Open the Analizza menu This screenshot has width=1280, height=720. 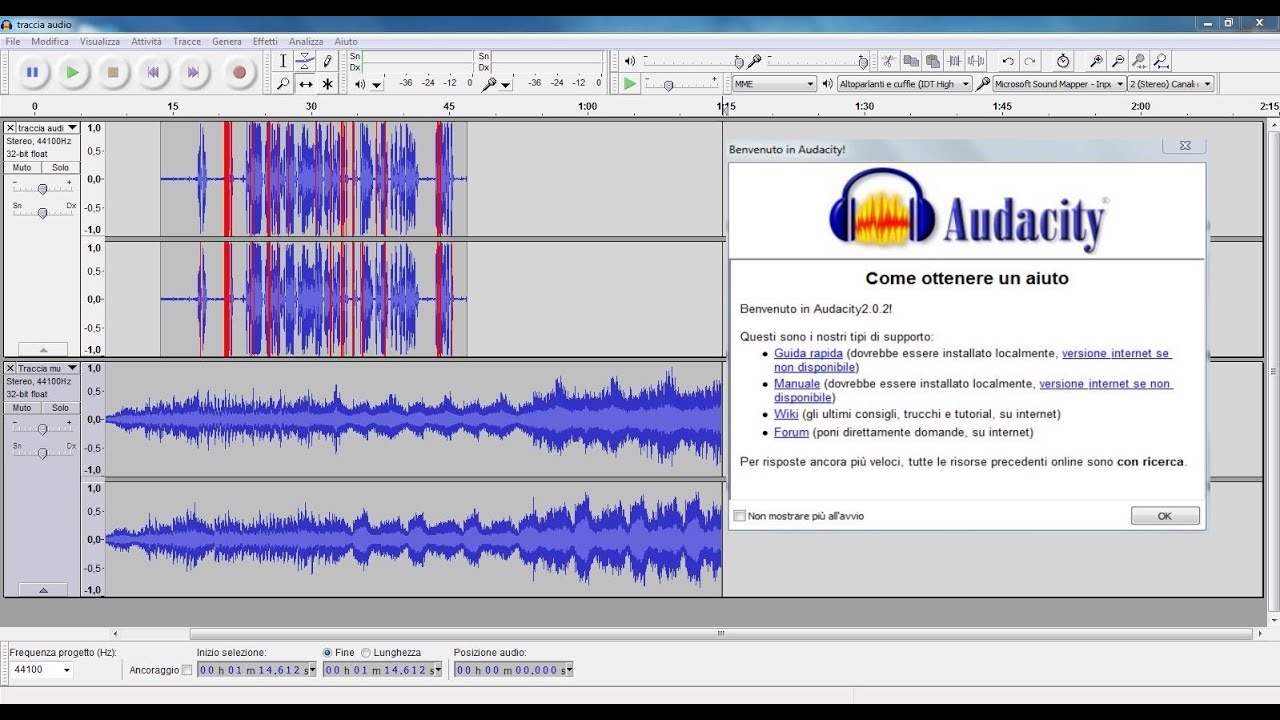[306, 41]
